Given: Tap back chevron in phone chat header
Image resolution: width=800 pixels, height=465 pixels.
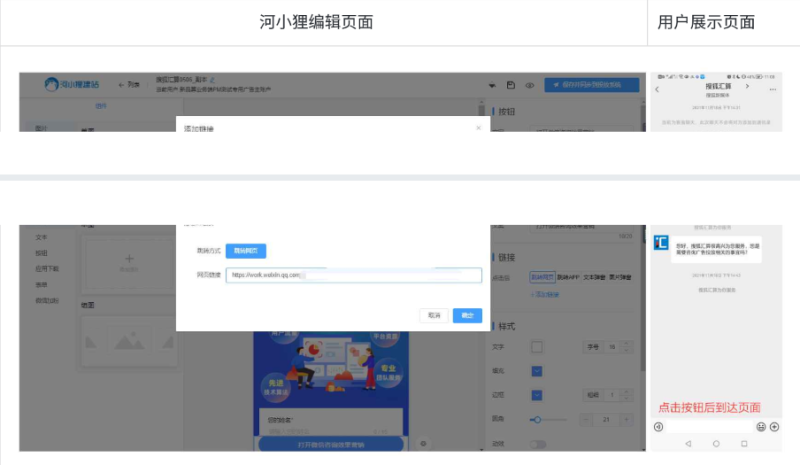Looking at the screenshot, I should 657,89.
